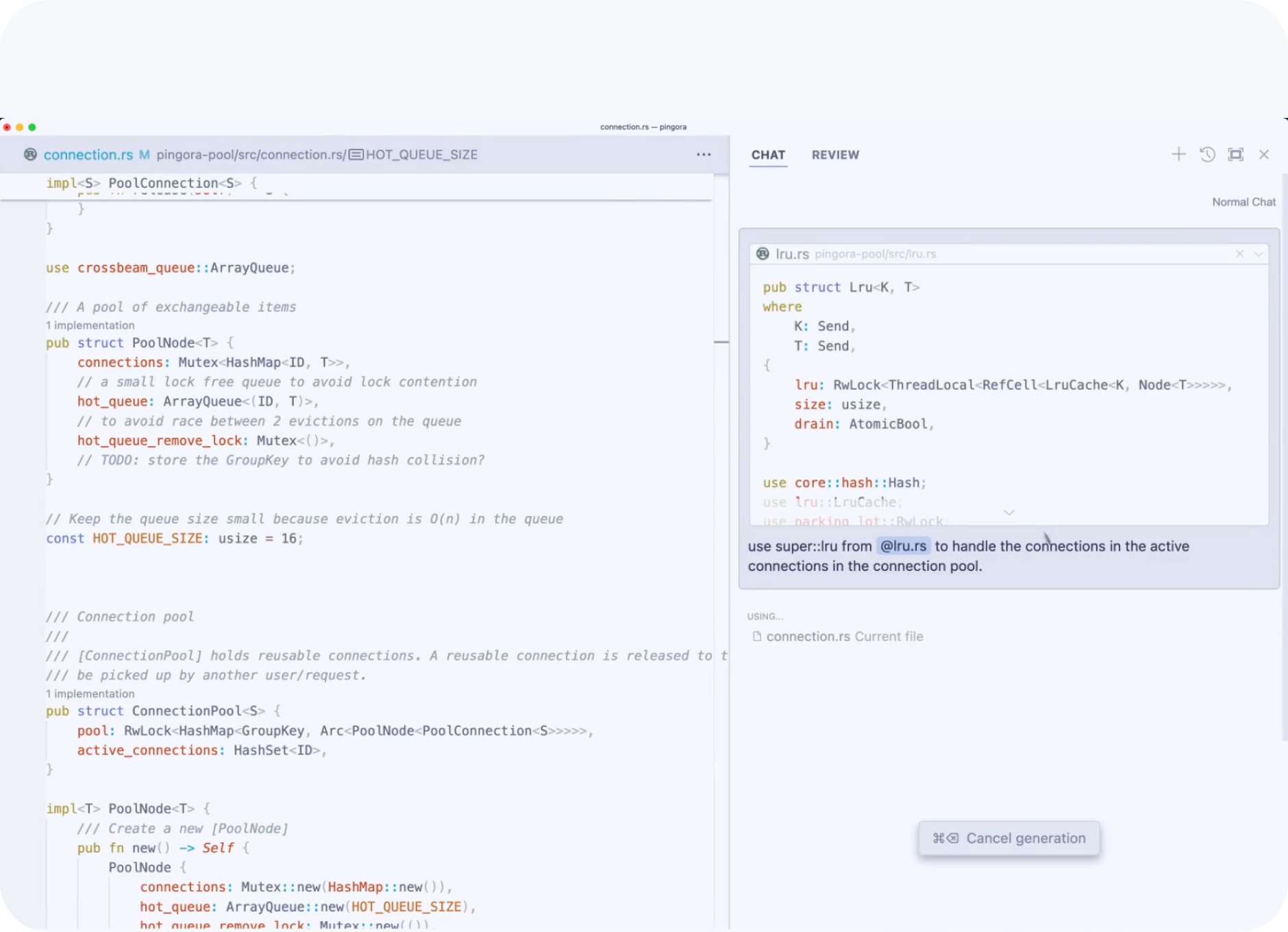The width and height of the screenshot is (1288, 932).
Task: Open editor more actions ellipsis menu
Action: pos(704,155)
